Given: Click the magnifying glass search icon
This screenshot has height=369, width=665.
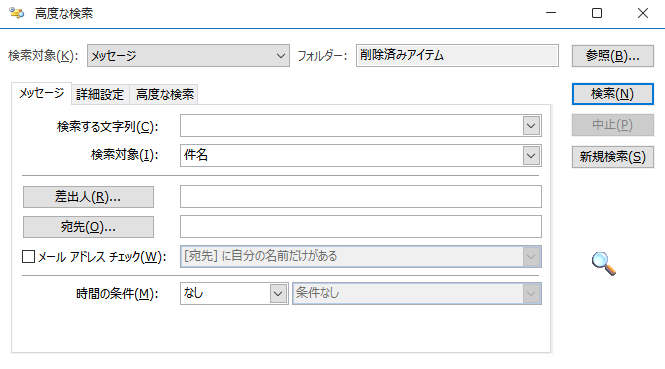Looking at the screenshot, I should (x=604, y=263).
